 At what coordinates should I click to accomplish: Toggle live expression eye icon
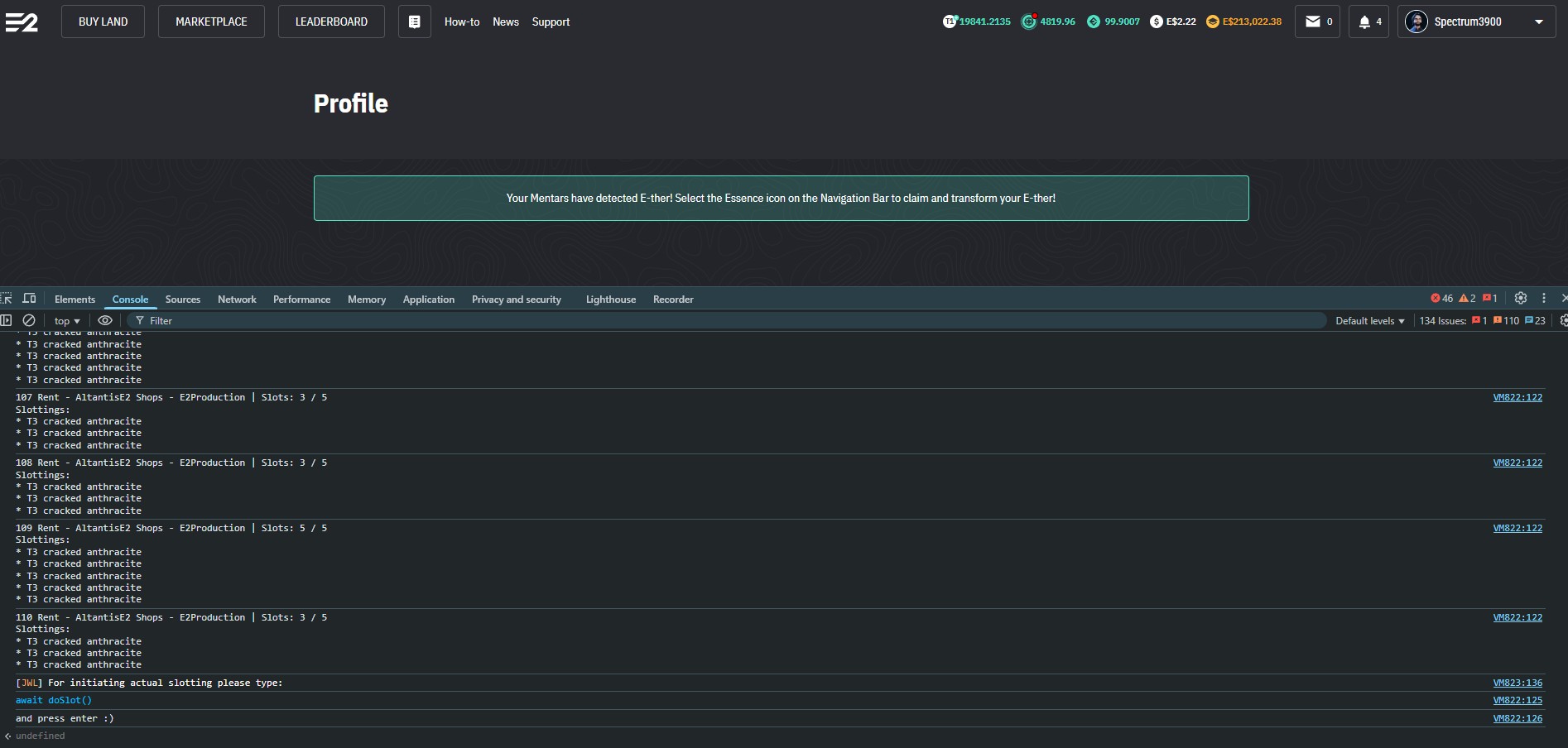click(x=105, y=320)
